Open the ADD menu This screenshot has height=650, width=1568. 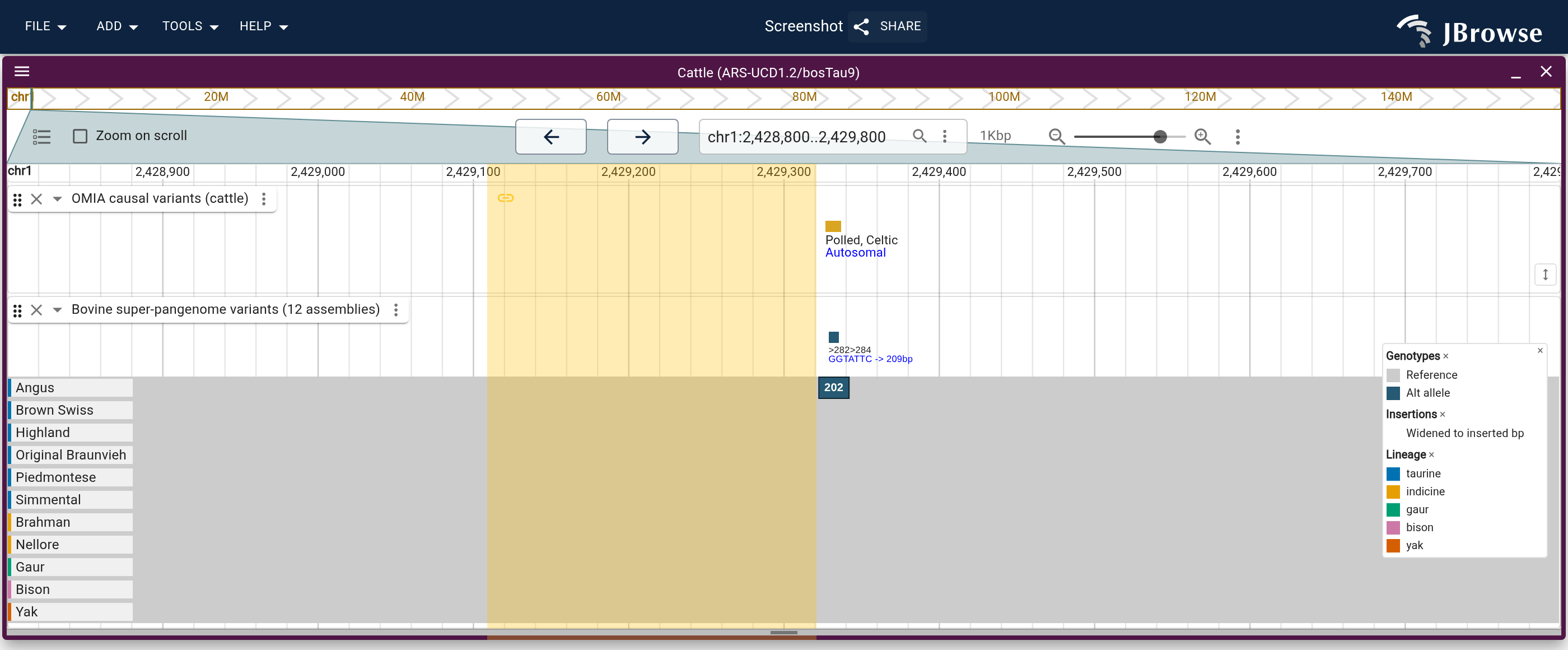pyautogui.click(x=117, y=26)
